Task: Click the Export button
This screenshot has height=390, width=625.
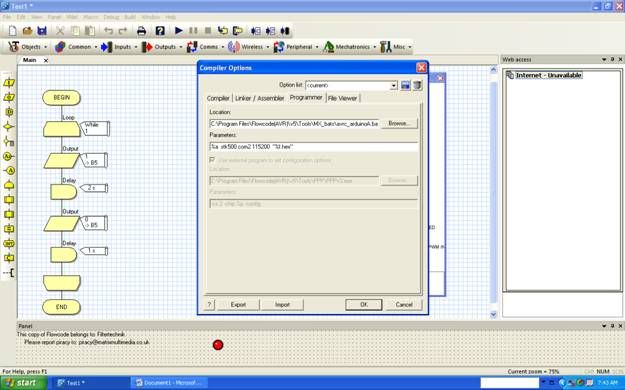Action: point(238,305)
